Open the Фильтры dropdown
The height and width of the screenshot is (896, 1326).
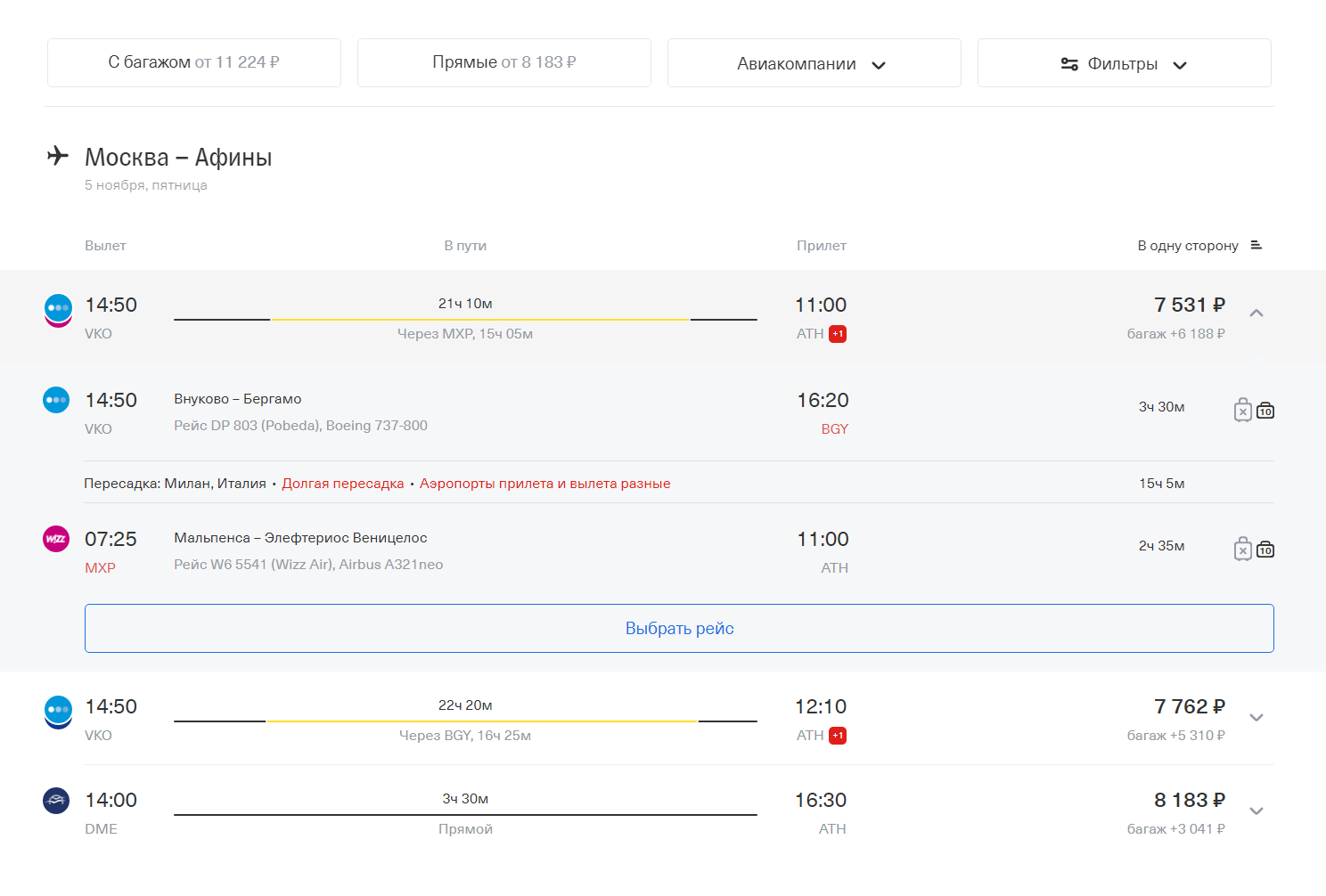pos(1125,62)
